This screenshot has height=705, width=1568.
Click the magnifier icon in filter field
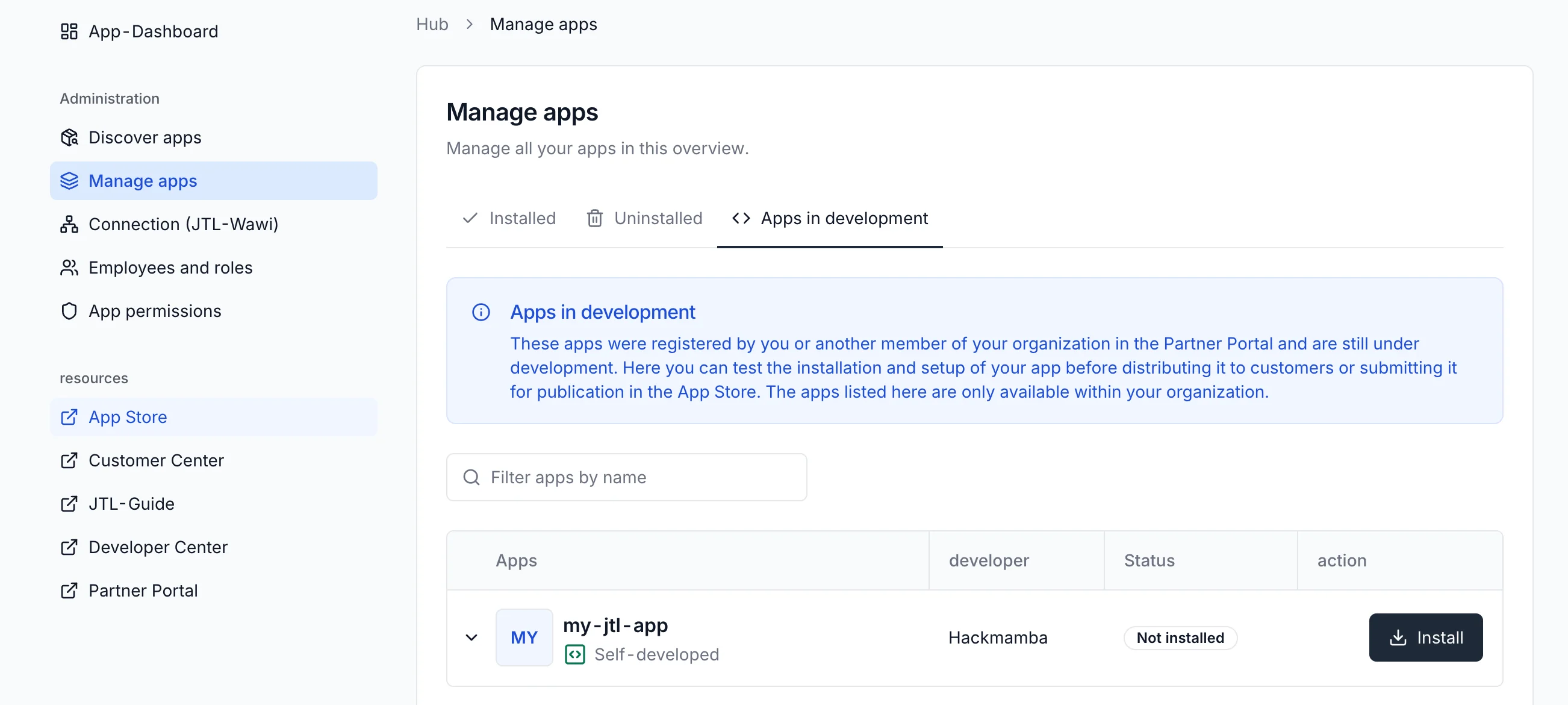pyautogui.click(x=471, y=477)
